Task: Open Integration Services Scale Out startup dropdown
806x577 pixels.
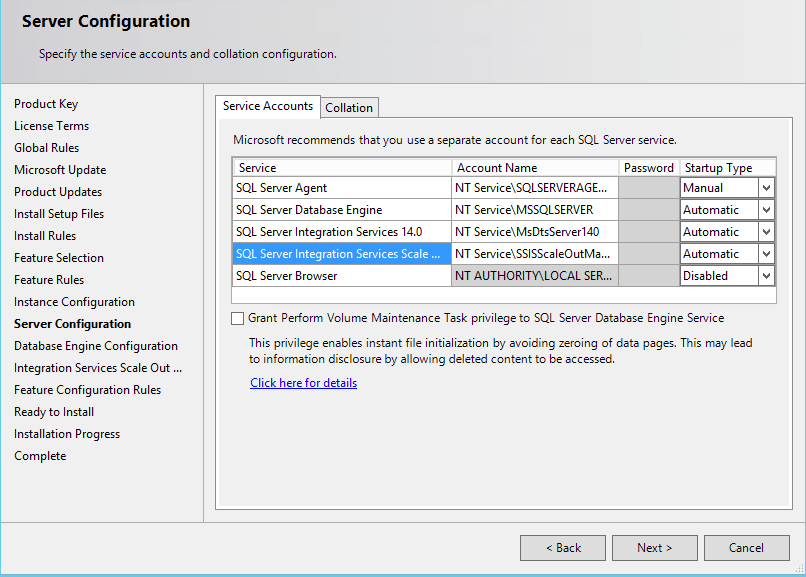Action: tap(767, 253)
